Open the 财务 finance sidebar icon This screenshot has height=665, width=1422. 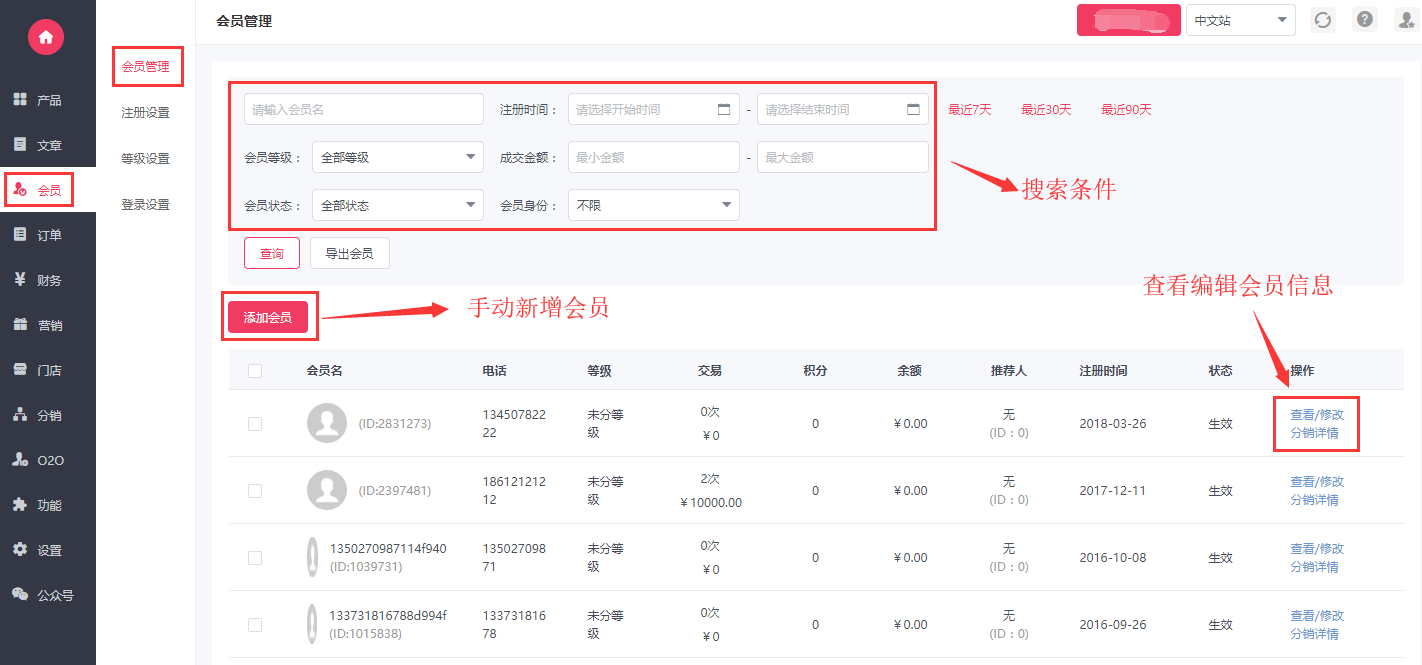(20, 280)
